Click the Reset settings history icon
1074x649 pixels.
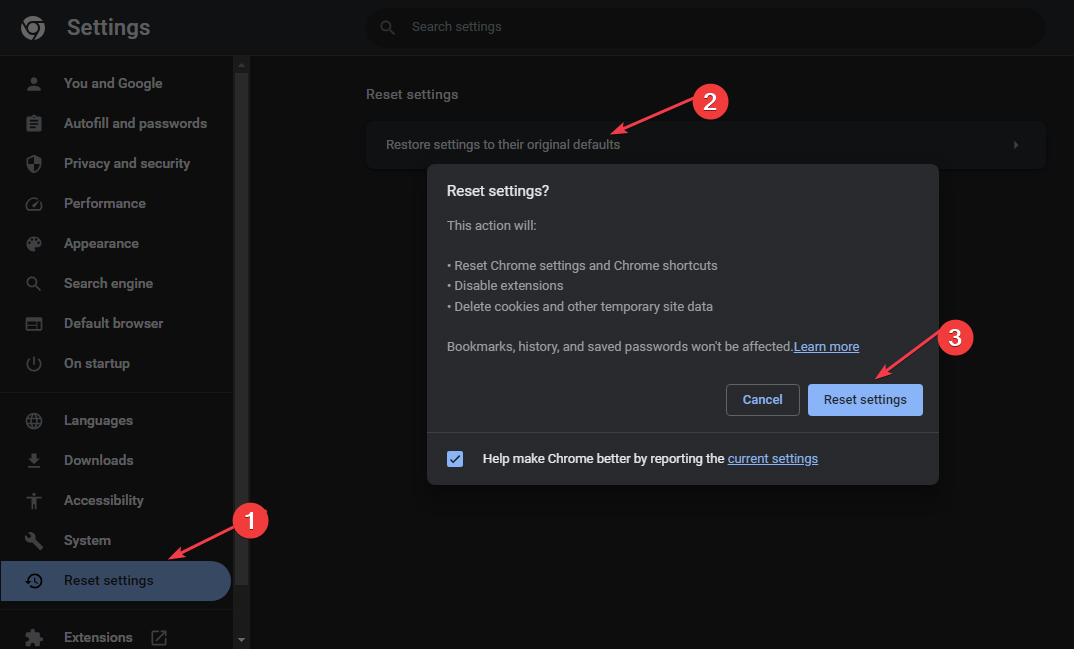(34, 581)
